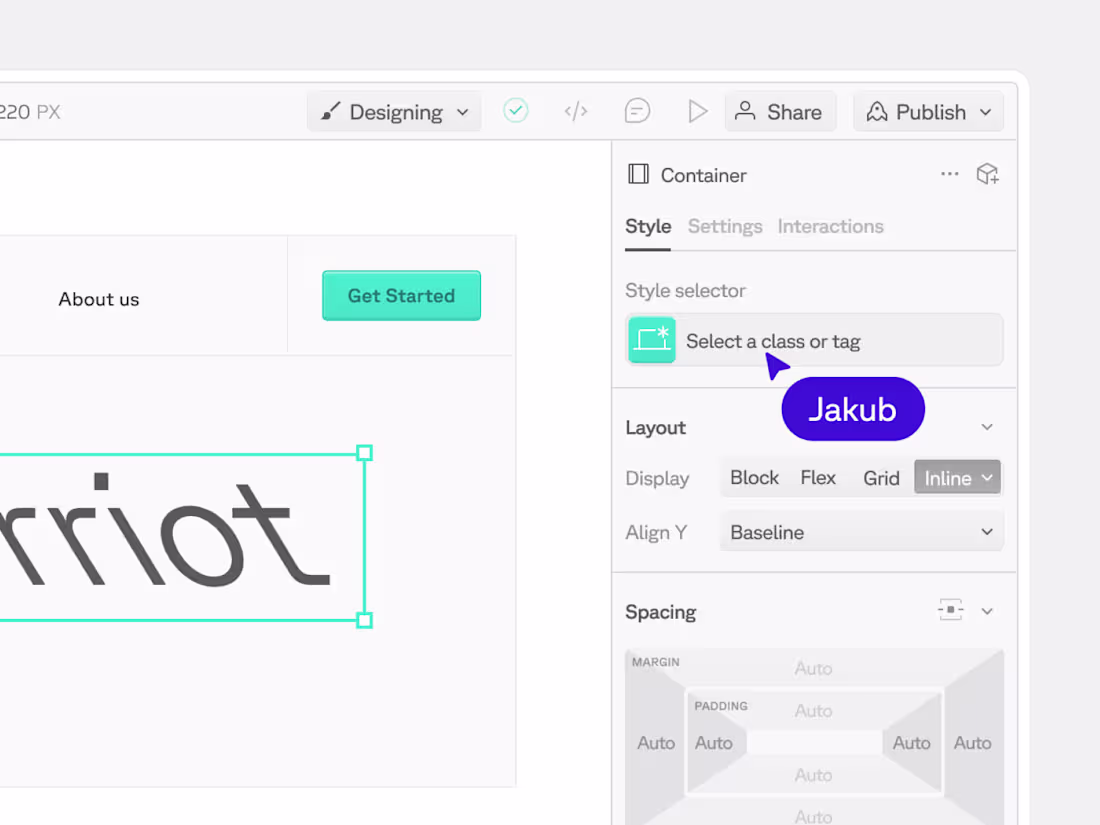The height and width of the screenshot is (825, 1100).
Task: Click the Align Y label
Action: point(656,532)
